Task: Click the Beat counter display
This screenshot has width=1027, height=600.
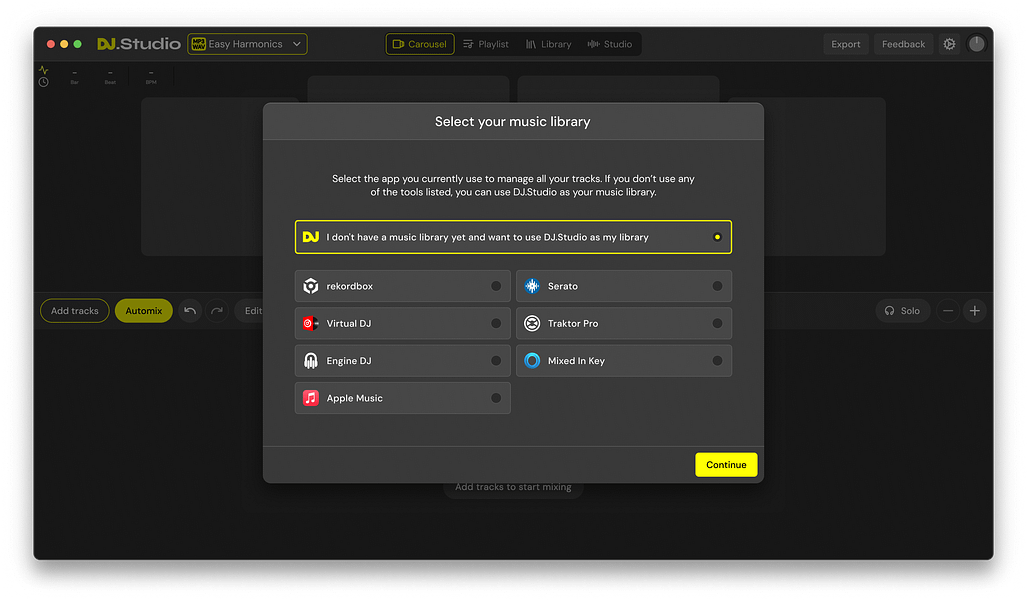Action: [110, 77]
